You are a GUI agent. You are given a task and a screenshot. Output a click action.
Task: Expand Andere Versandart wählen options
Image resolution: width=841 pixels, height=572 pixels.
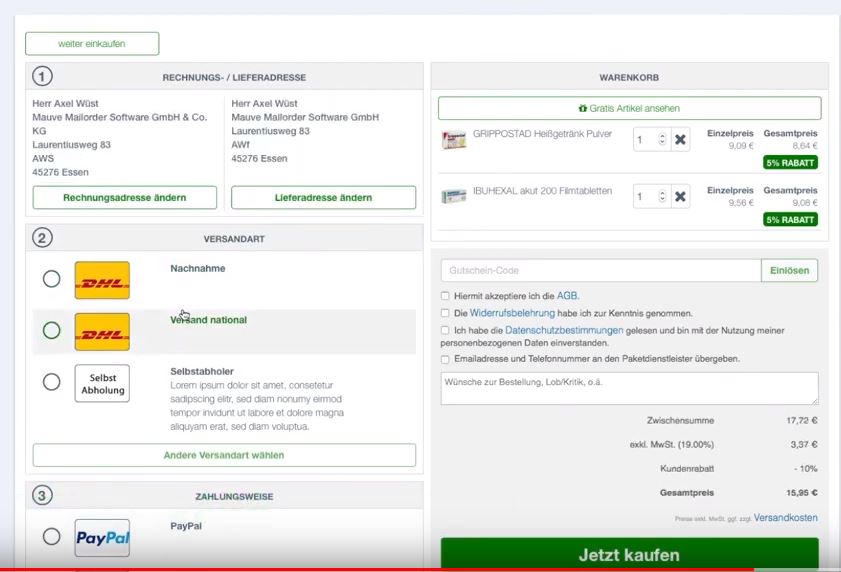[x=224, y=455]
